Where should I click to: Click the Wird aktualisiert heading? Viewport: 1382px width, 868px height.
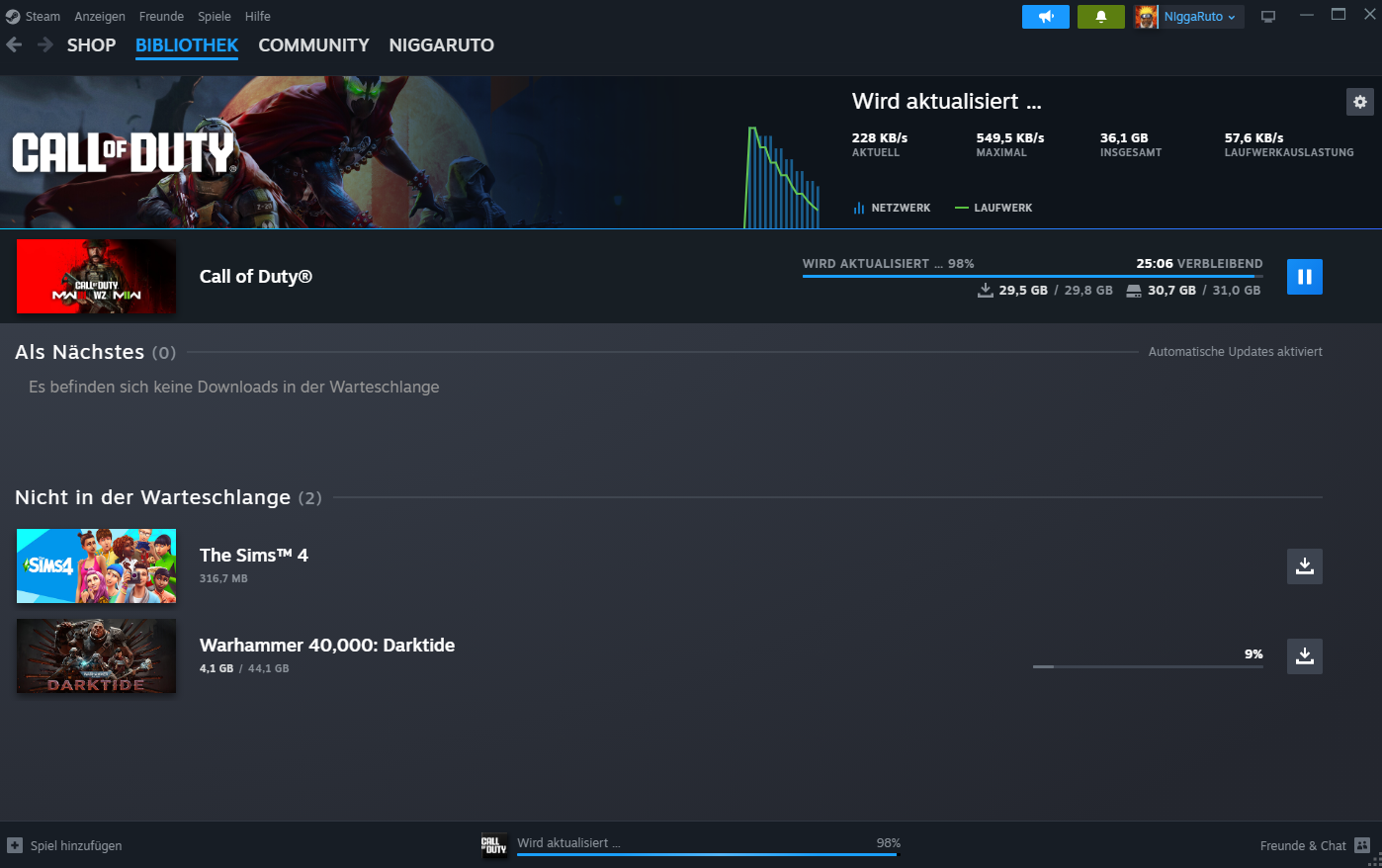[x=947, y=102]
